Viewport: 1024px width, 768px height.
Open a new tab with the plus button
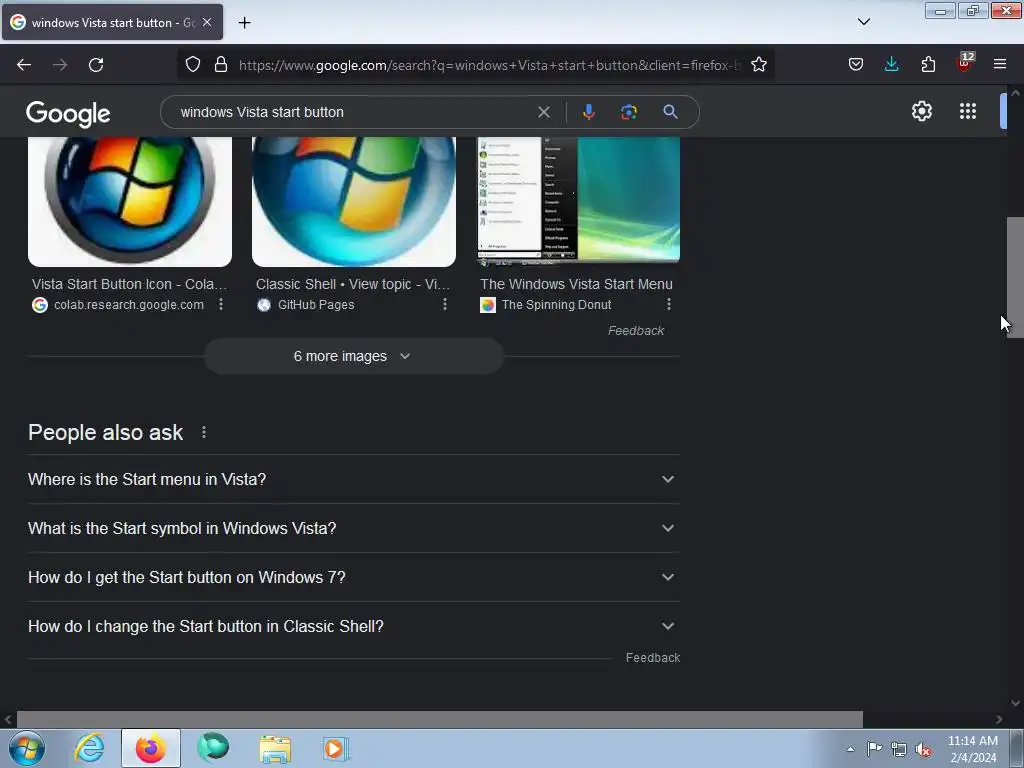coord(244,23)
